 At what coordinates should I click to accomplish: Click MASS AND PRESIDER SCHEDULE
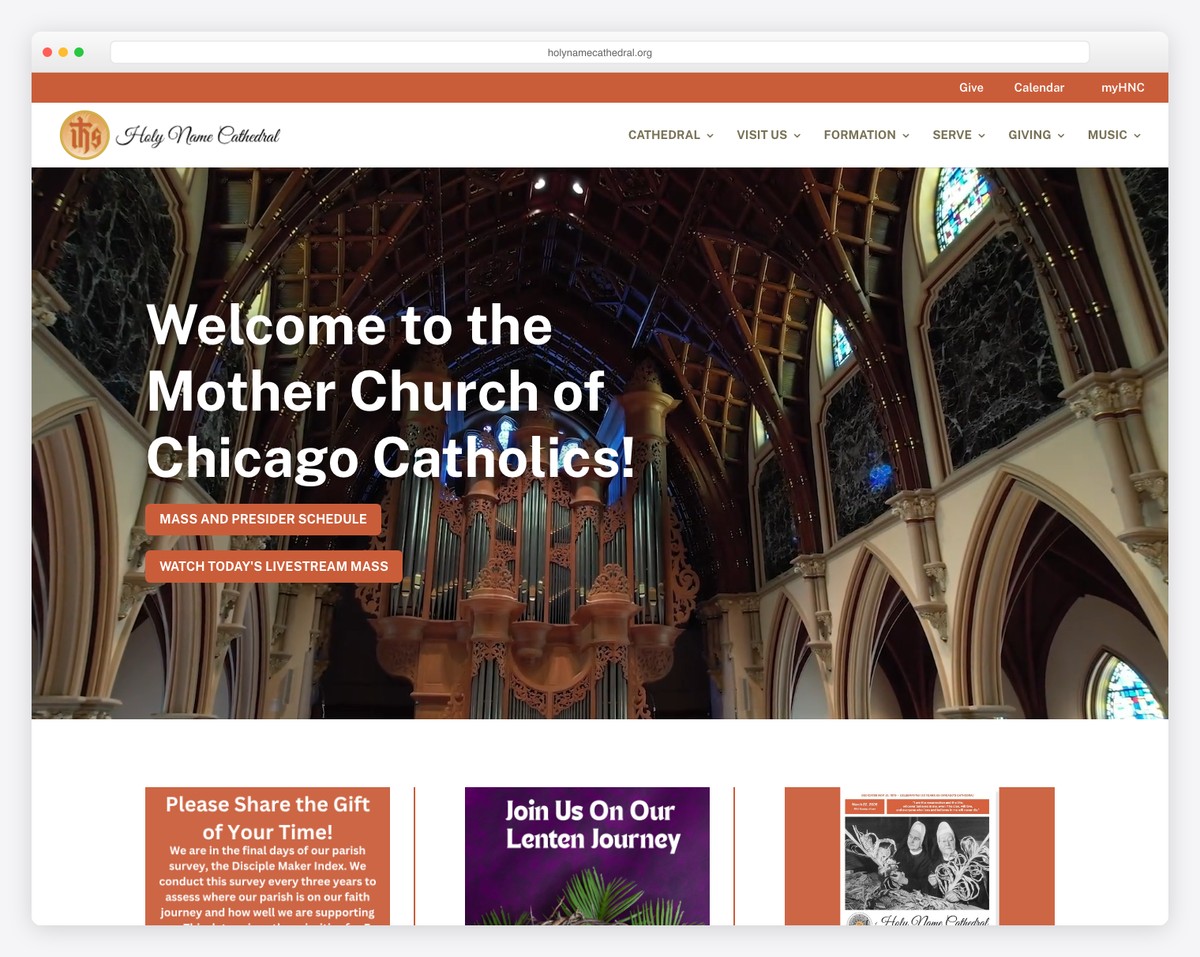264,519
